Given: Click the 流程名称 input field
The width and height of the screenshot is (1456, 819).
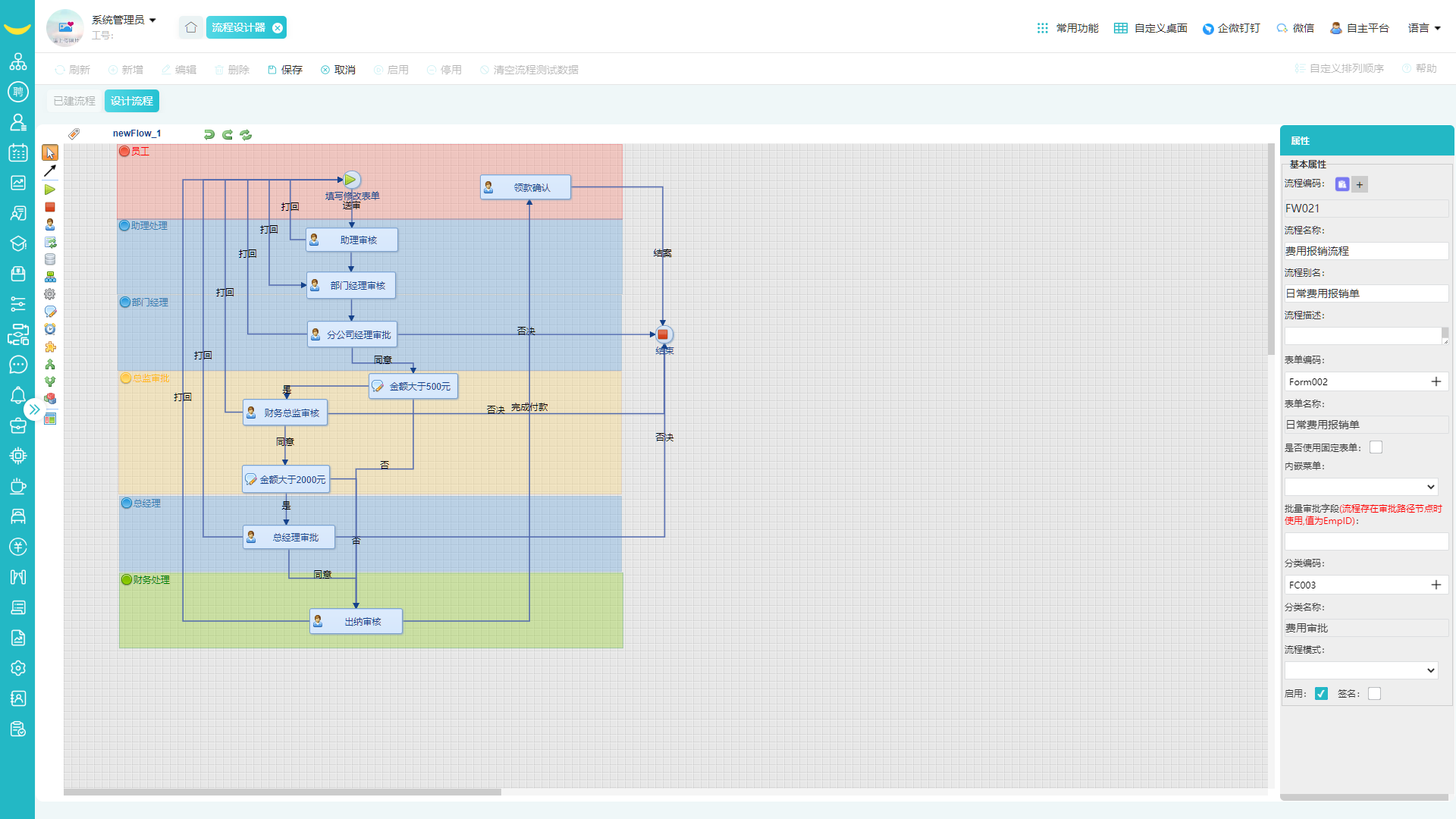Looking at the screenshot, I should click(1365, 251).
